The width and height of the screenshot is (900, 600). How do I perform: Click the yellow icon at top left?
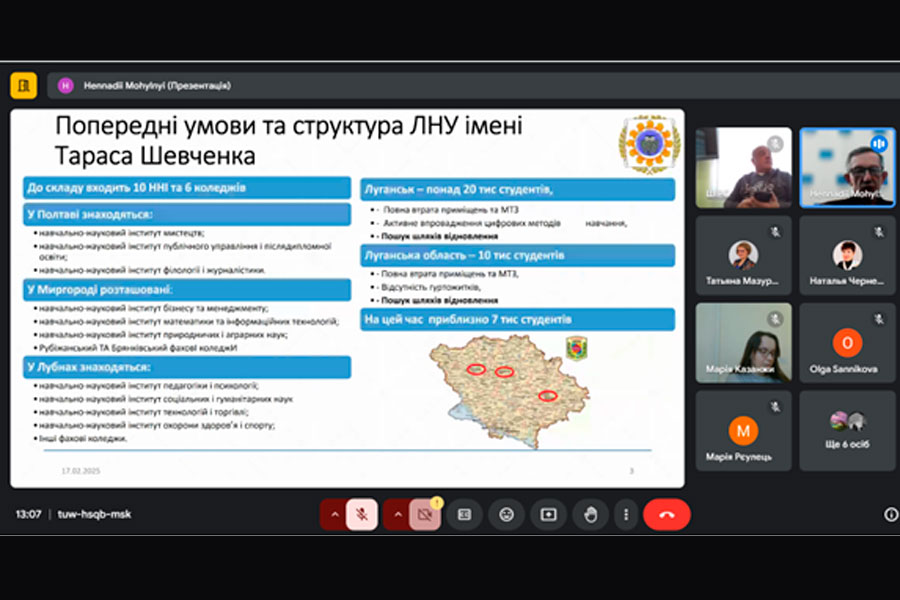(x=23, y=85)
